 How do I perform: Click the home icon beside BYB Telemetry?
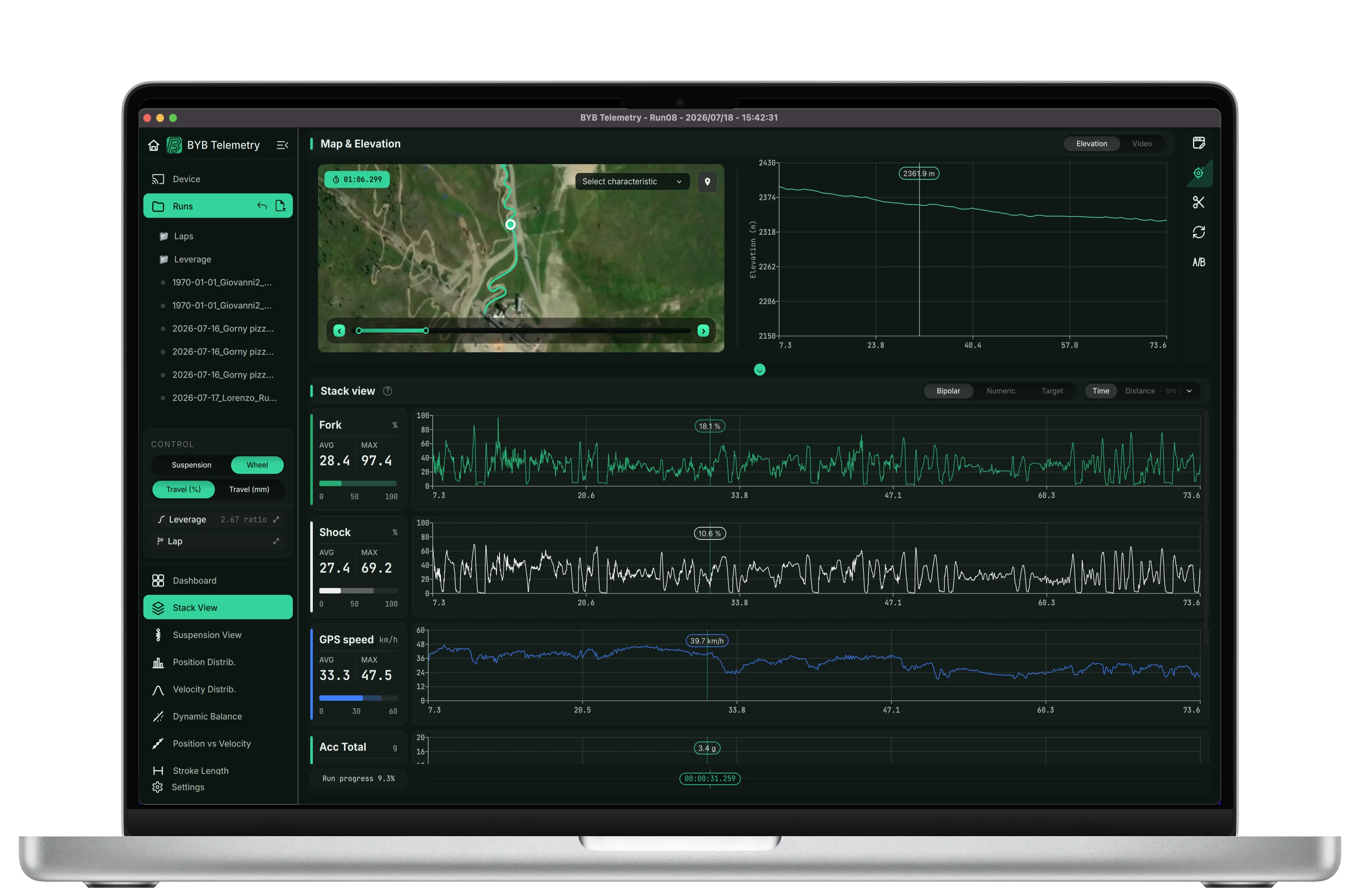[153, 145]
